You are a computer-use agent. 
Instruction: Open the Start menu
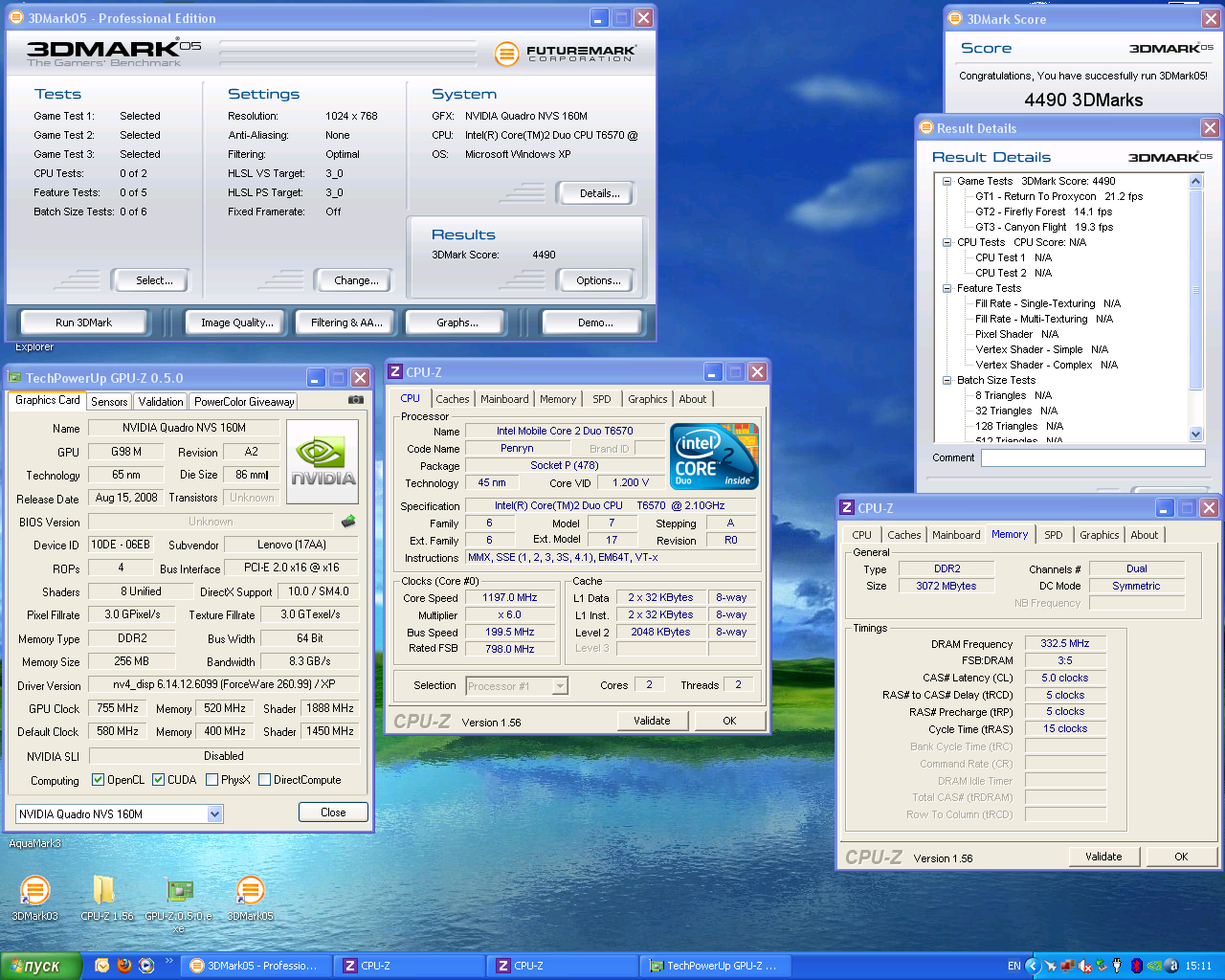tap(39, 966)
